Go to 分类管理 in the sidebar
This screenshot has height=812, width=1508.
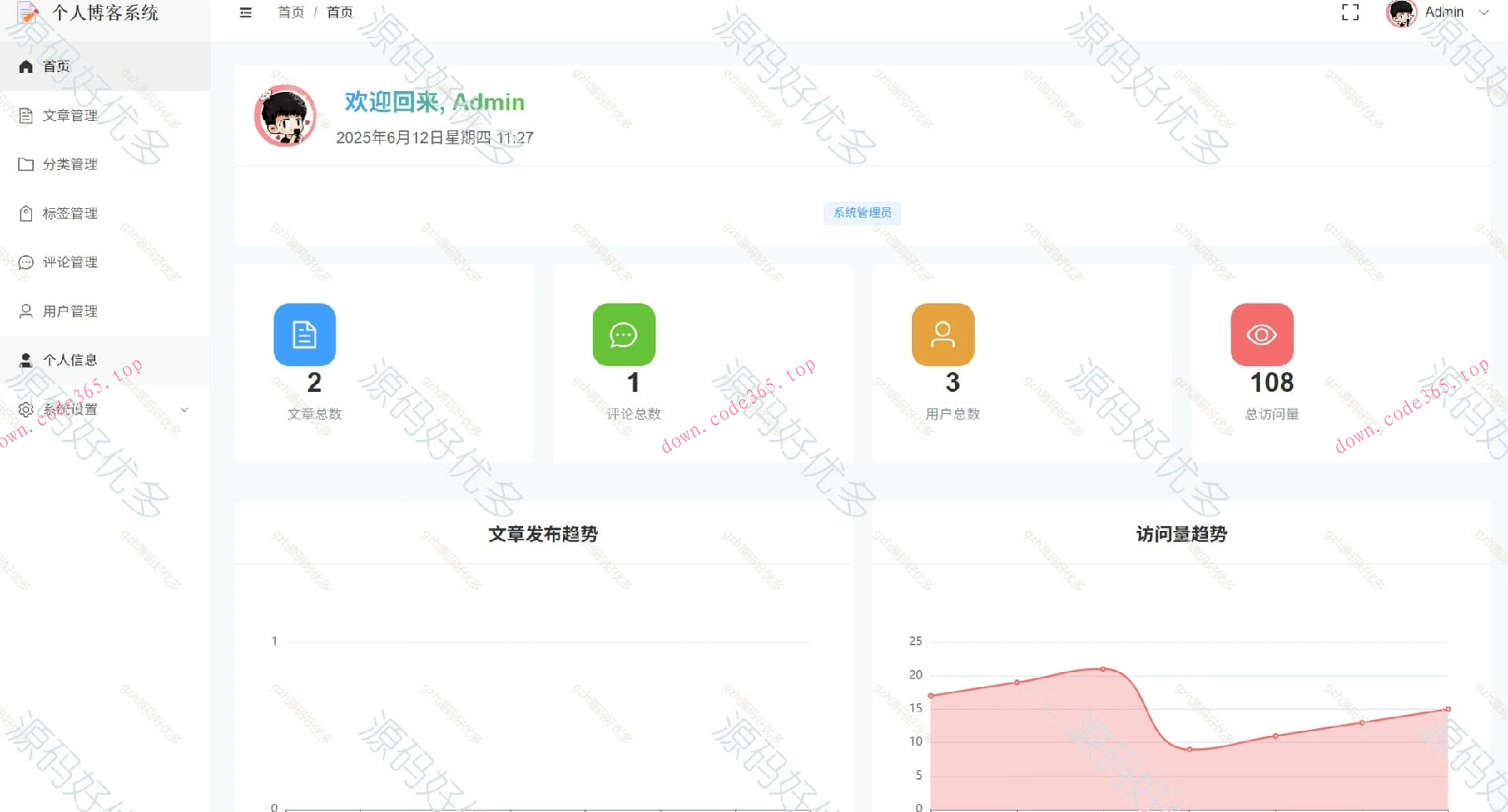[x=70, y=164]
